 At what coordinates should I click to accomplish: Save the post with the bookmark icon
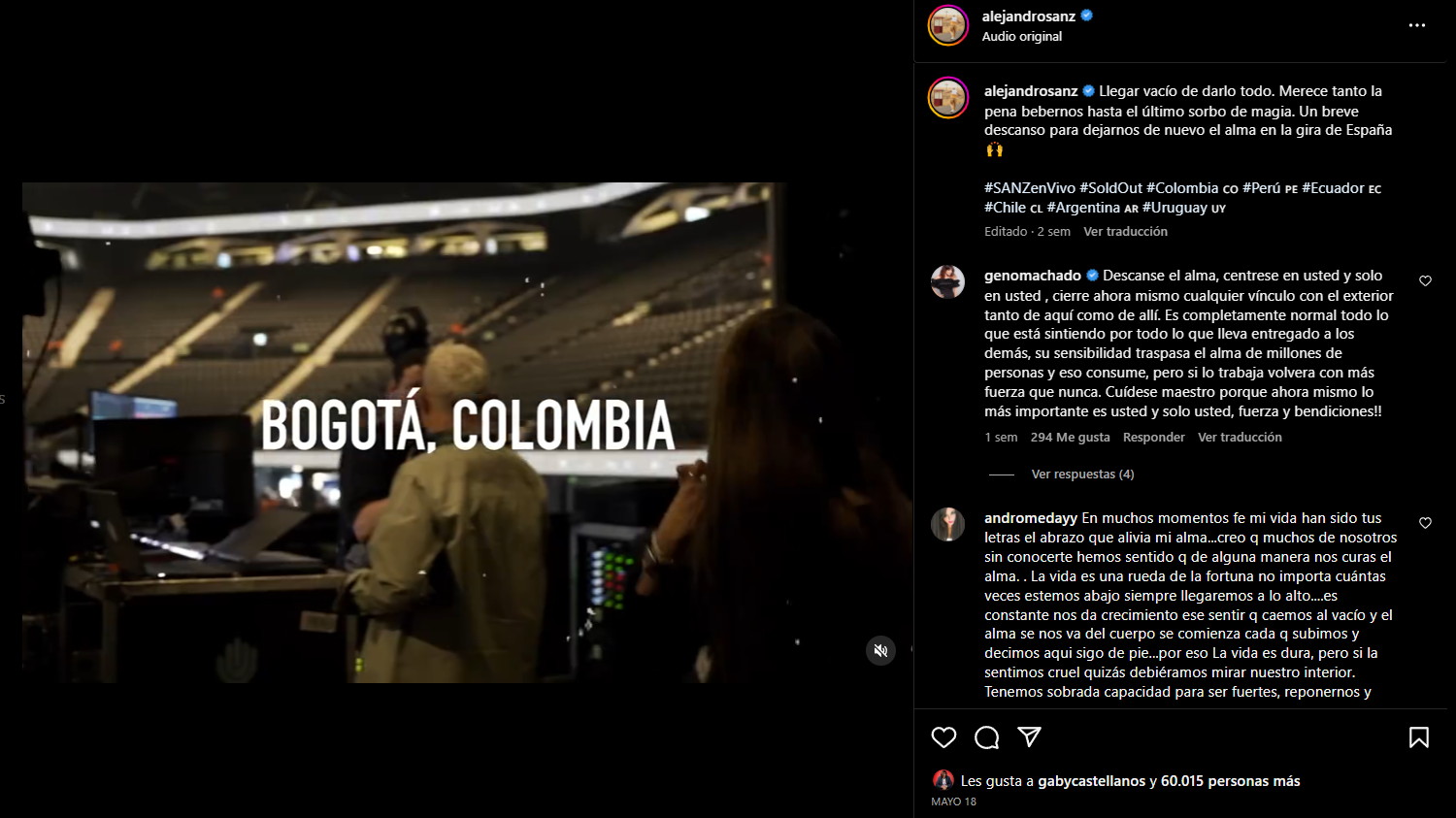click(x=1419, y=737)
